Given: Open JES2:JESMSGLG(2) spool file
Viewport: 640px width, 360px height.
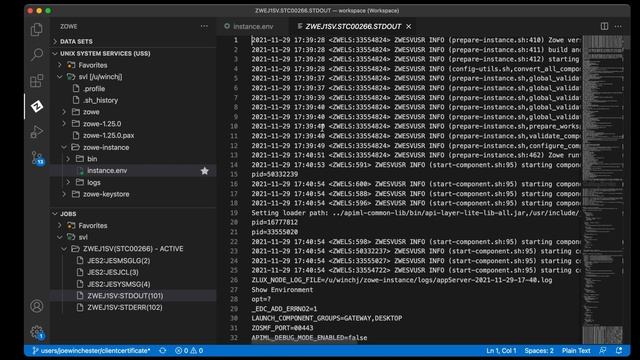Looking at the screenshot, I should [119, 261].
